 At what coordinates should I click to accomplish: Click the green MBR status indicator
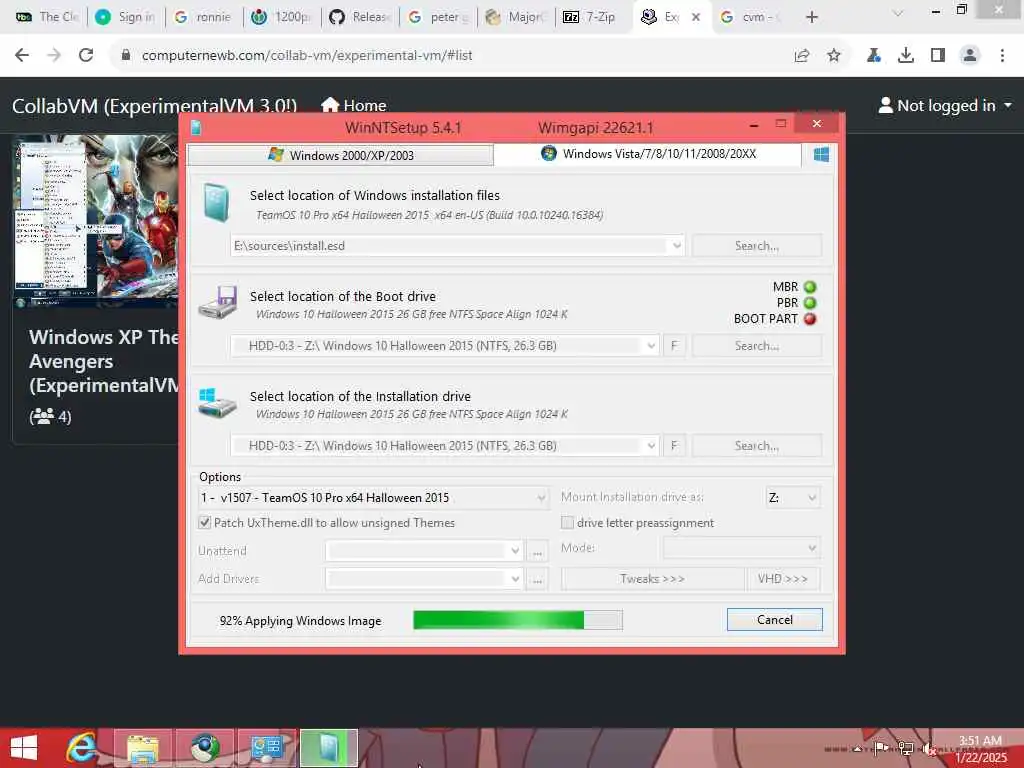[810, 287]
